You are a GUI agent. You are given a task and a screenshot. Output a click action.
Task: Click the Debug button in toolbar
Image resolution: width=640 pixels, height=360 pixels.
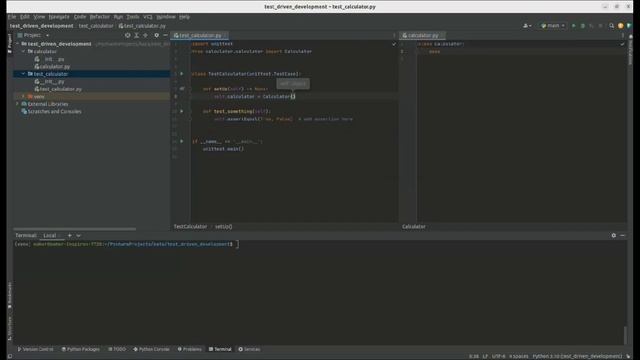pyautogui.click(x=582, y=26)
